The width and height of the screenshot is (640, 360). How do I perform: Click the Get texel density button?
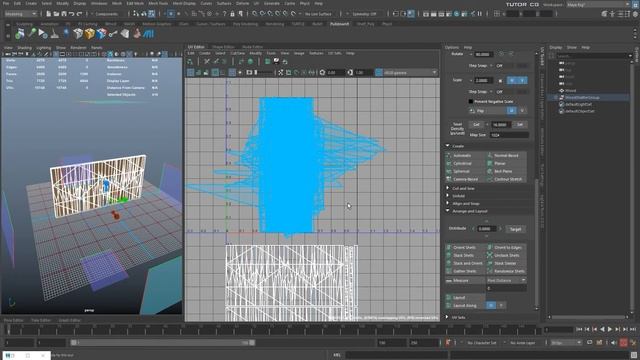point(476,124)
